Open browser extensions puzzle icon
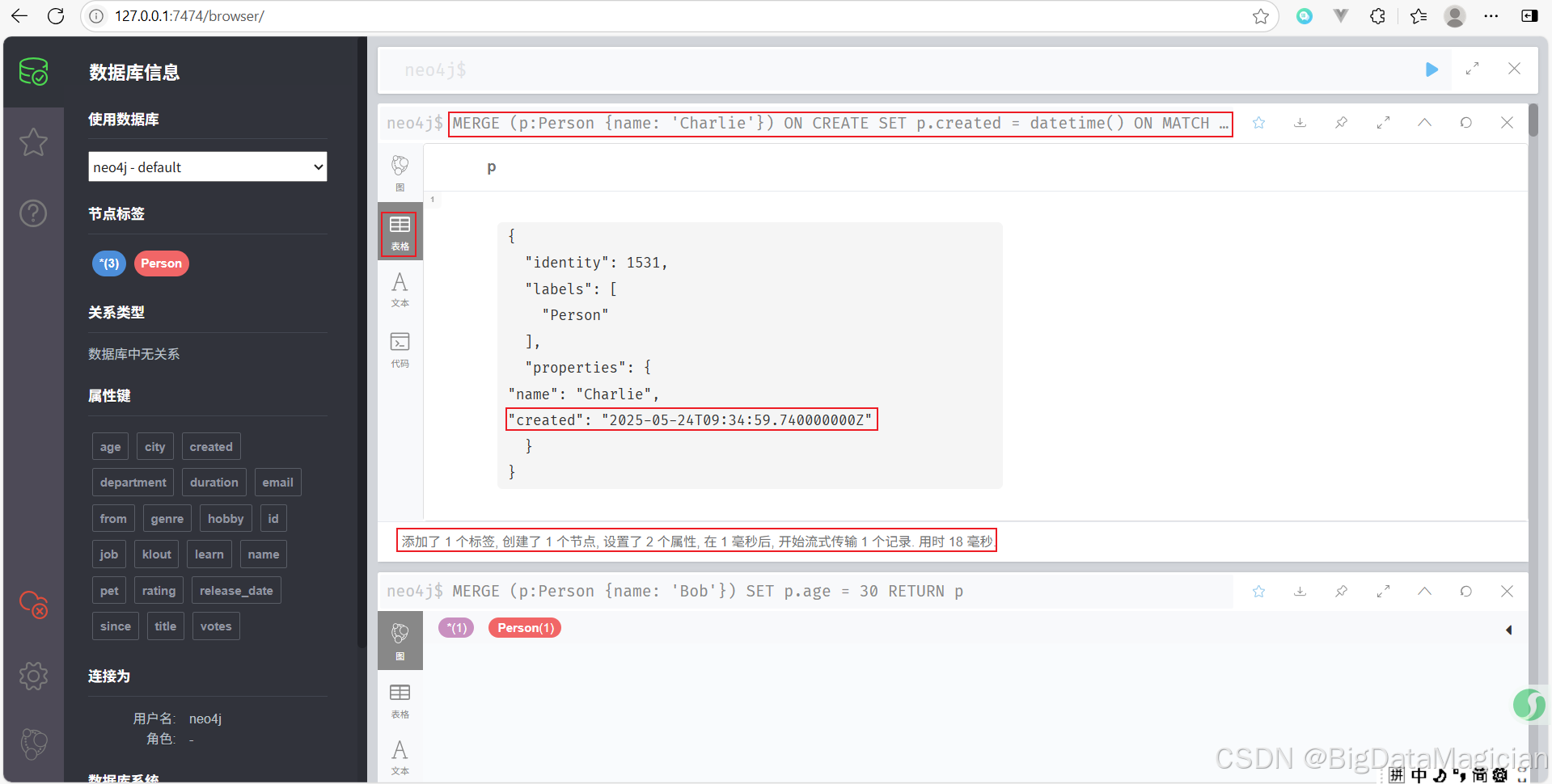 pyautogui.click(x=1378, y=16)
